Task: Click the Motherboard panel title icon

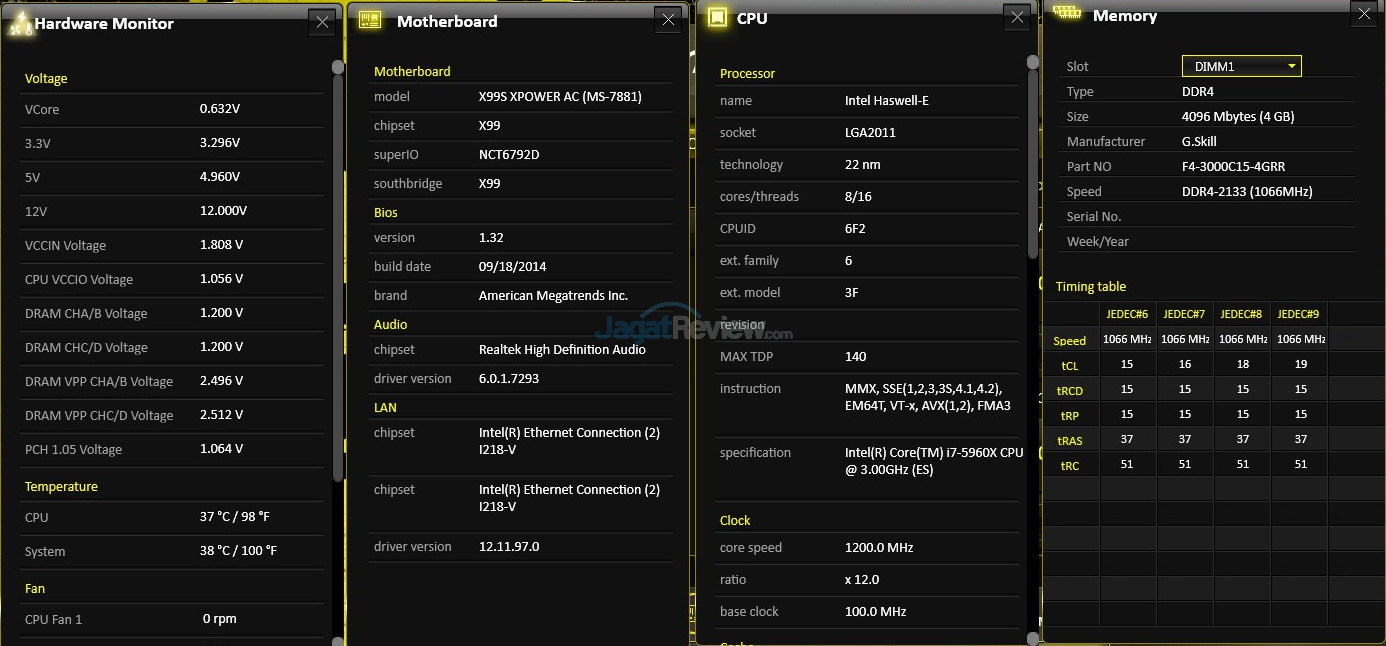Action: point(370,20)
